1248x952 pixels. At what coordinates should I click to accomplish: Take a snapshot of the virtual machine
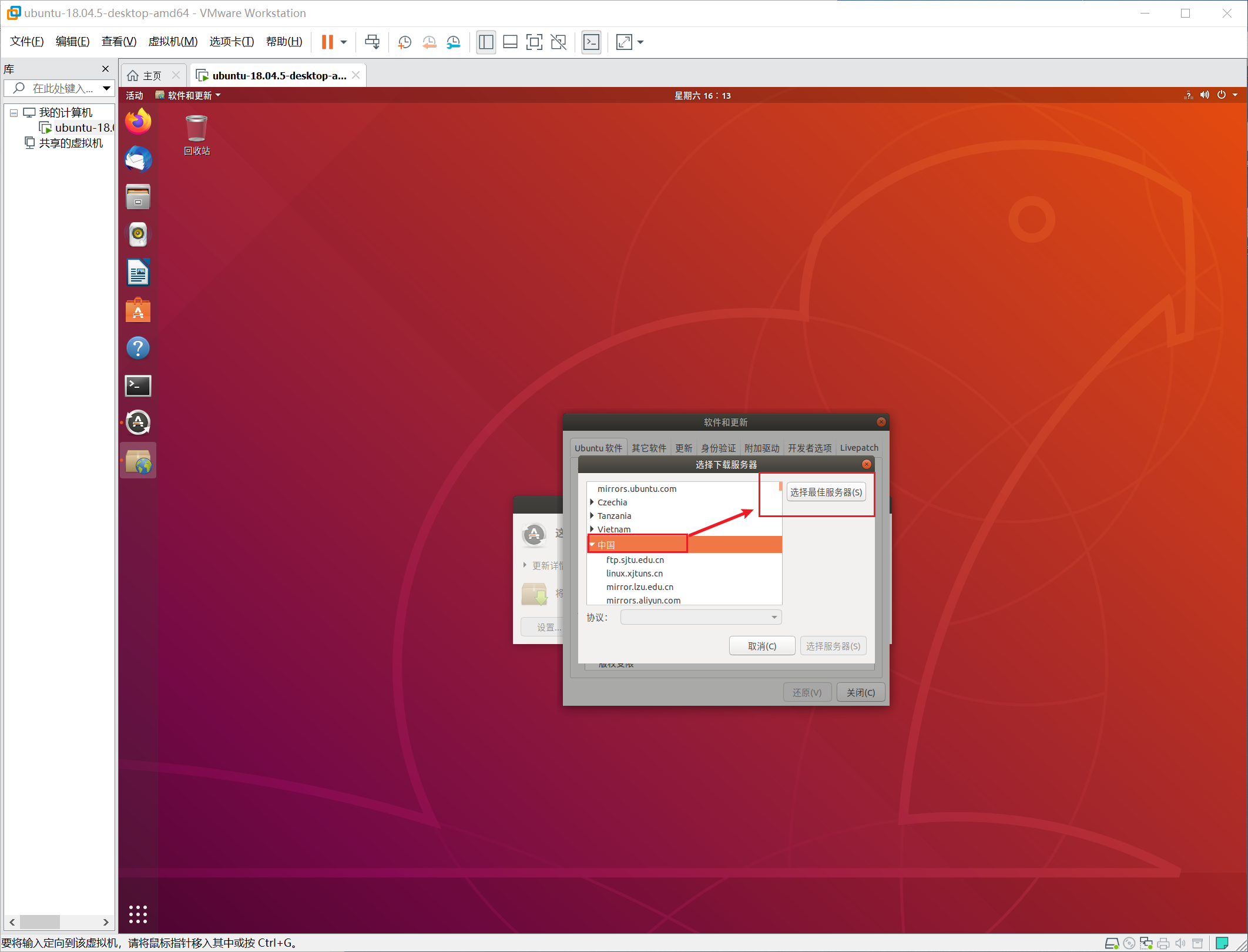coord(404,42)
